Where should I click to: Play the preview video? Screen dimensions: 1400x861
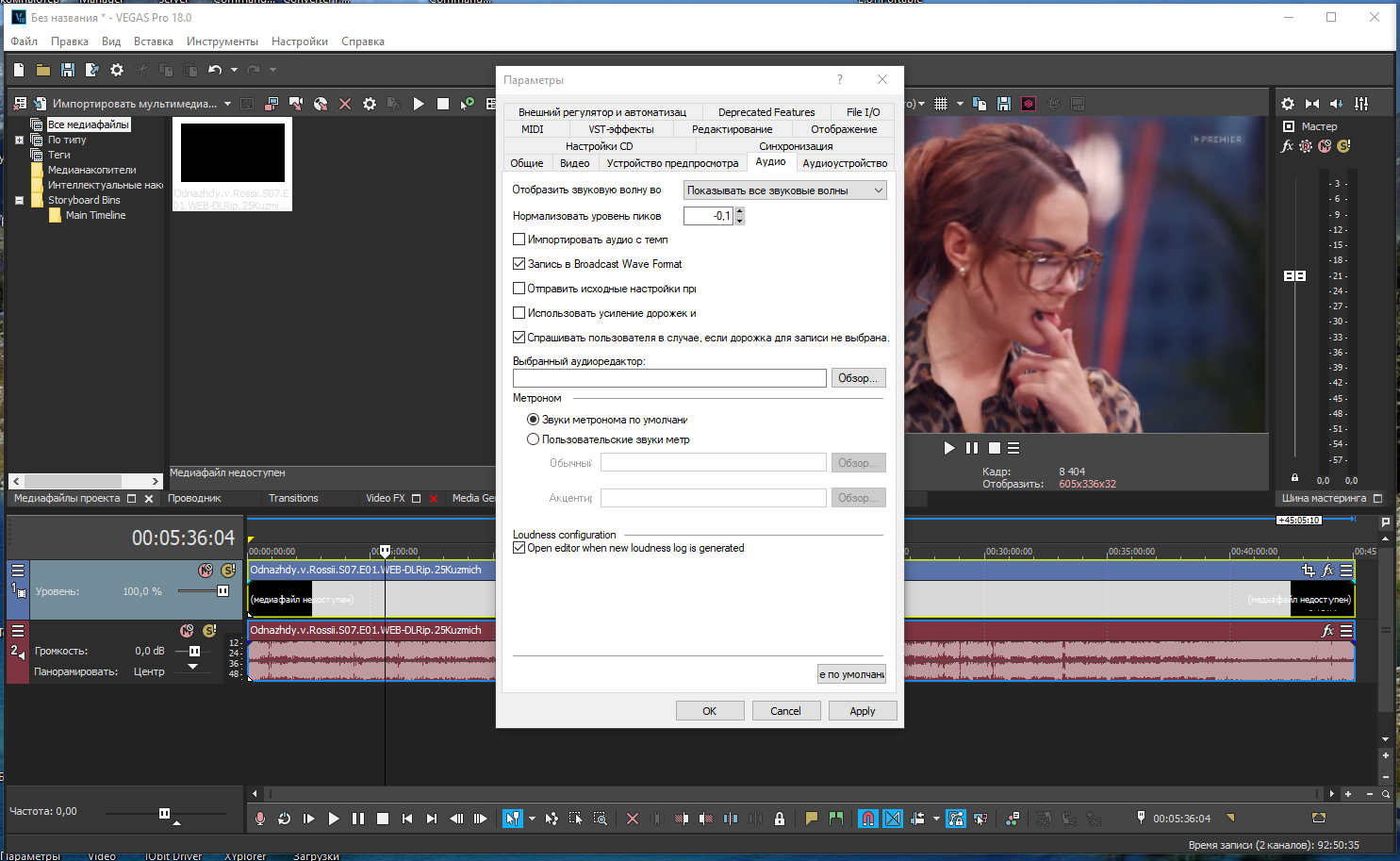[x=949, y=448]
